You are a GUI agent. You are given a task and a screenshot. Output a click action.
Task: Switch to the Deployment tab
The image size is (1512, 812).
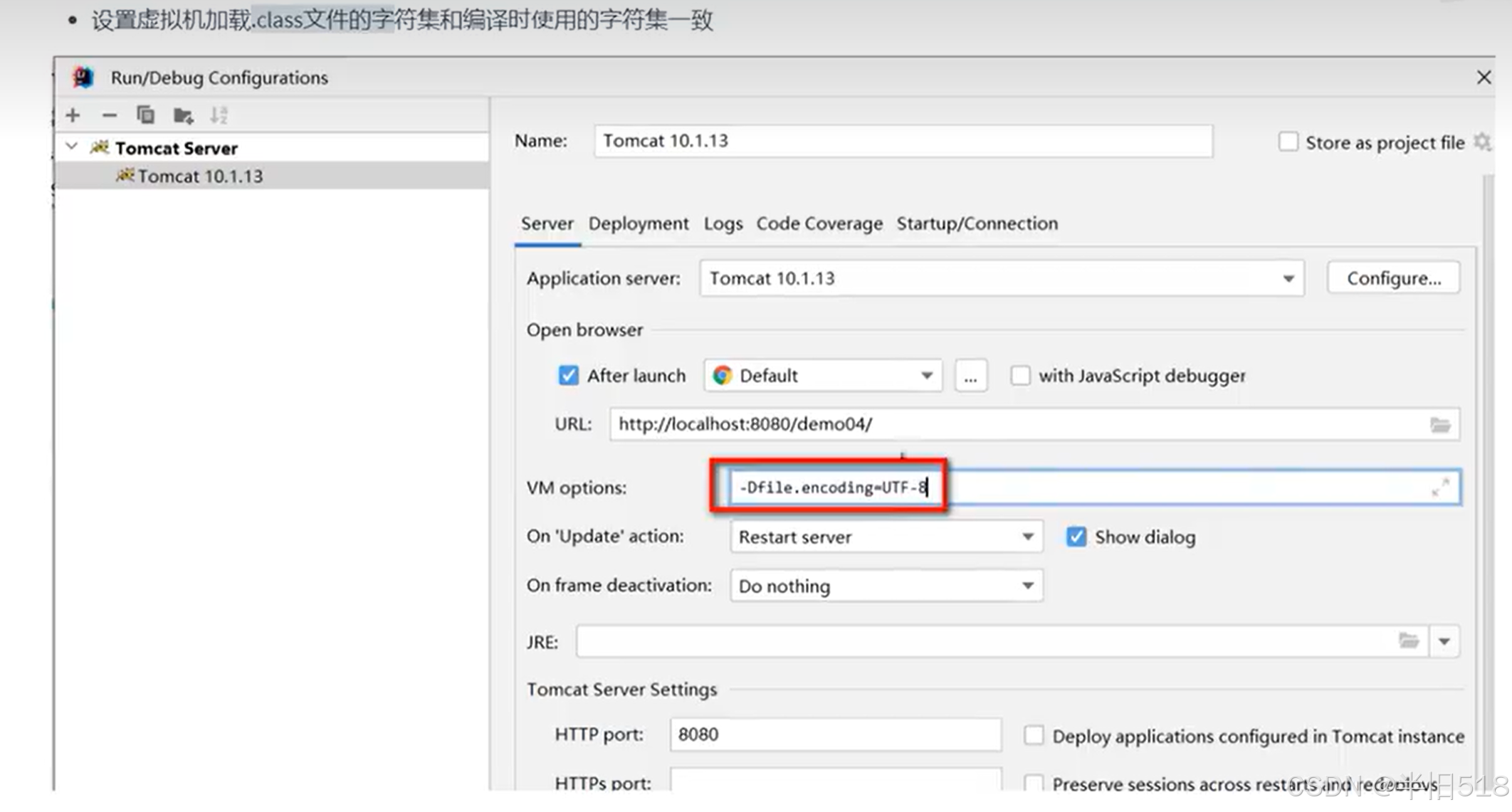(x=639, y=223)
